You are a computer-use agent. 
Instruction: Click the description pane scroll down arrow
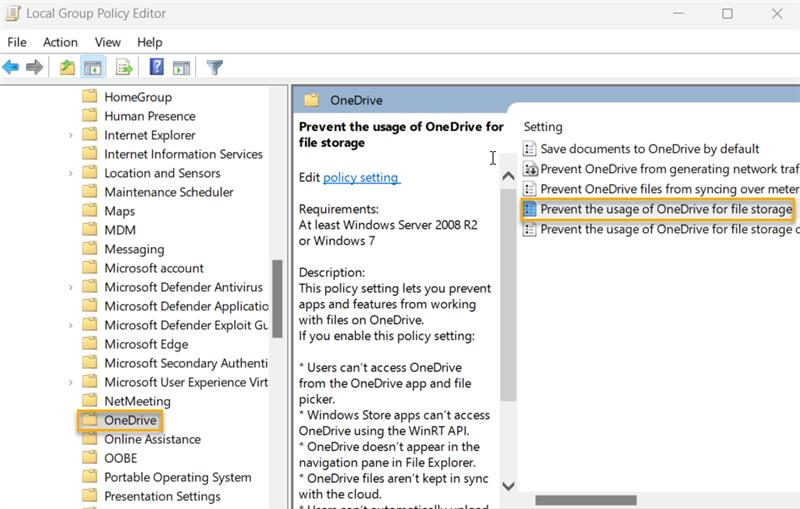[x=508, y=486]
